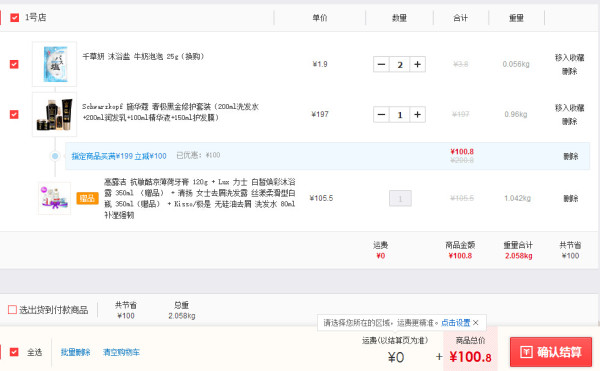Screen dimensions: 600x371
Task: Move Schwarzkopf set to favorites
Action: [x=569, y=108]
